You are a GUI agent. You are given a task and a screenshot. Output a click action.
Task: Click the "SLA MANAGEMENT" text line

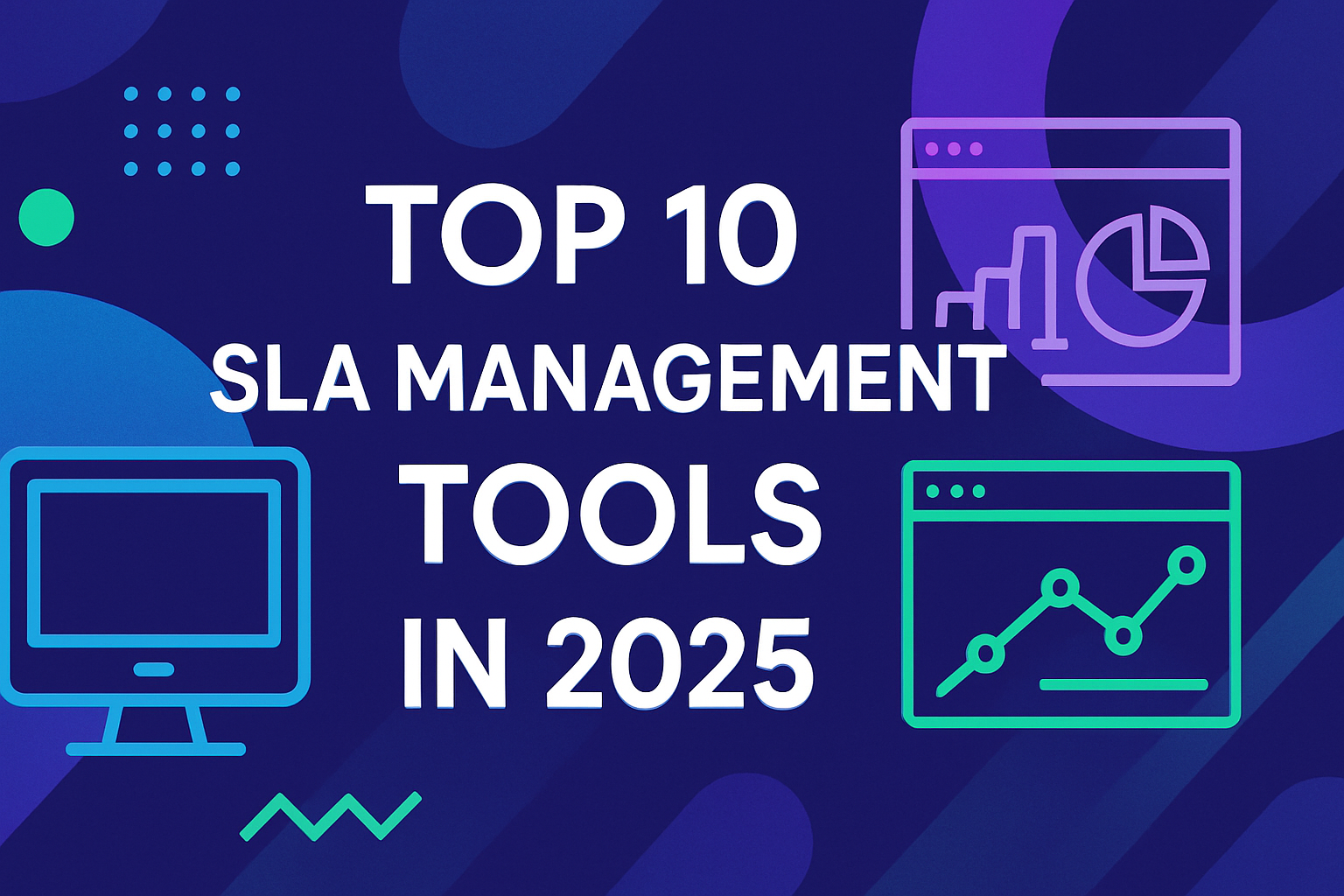click(608, 379)
